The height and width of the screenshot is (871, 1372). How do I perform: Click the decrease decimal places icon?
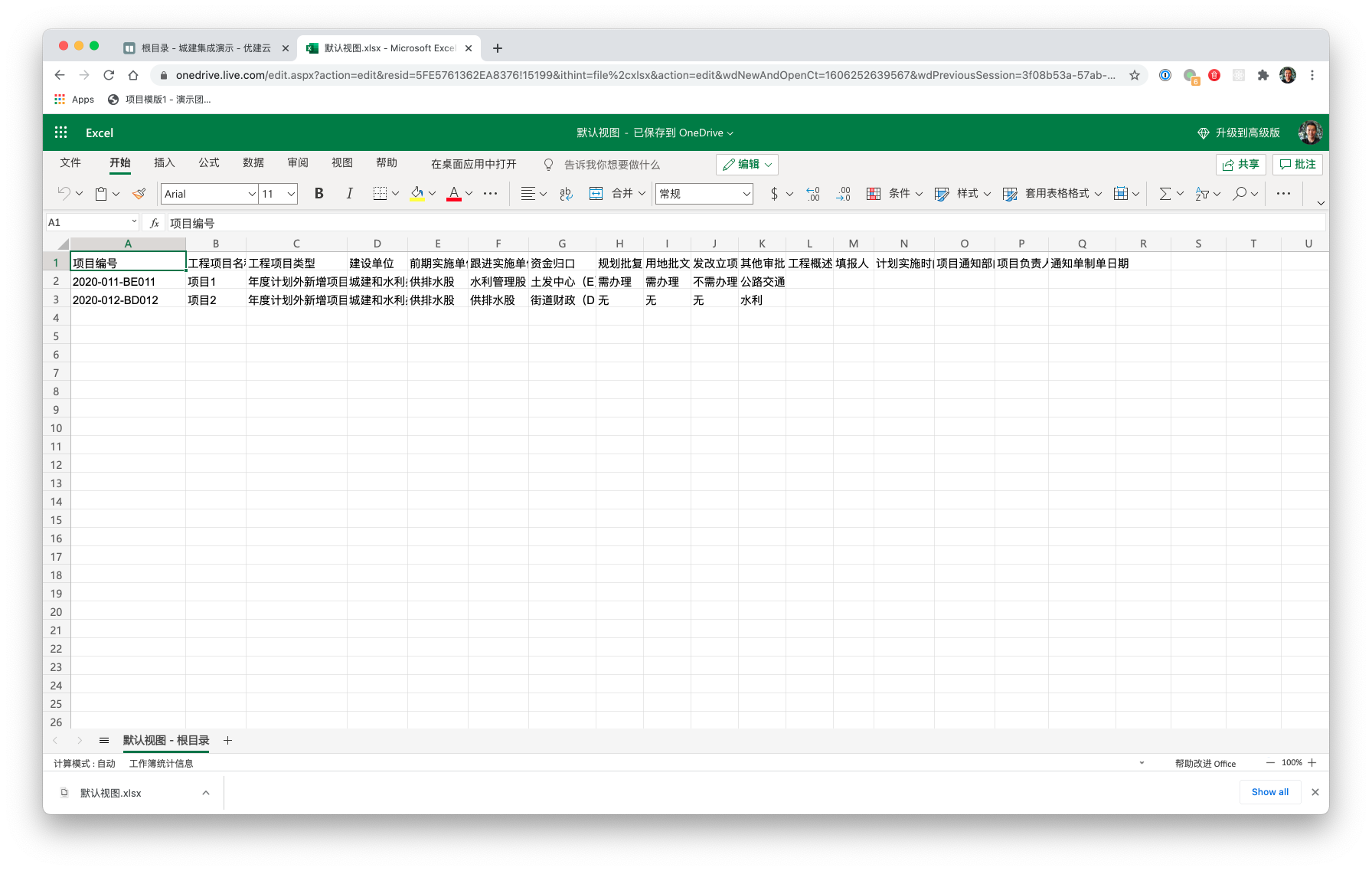[843, 194]
